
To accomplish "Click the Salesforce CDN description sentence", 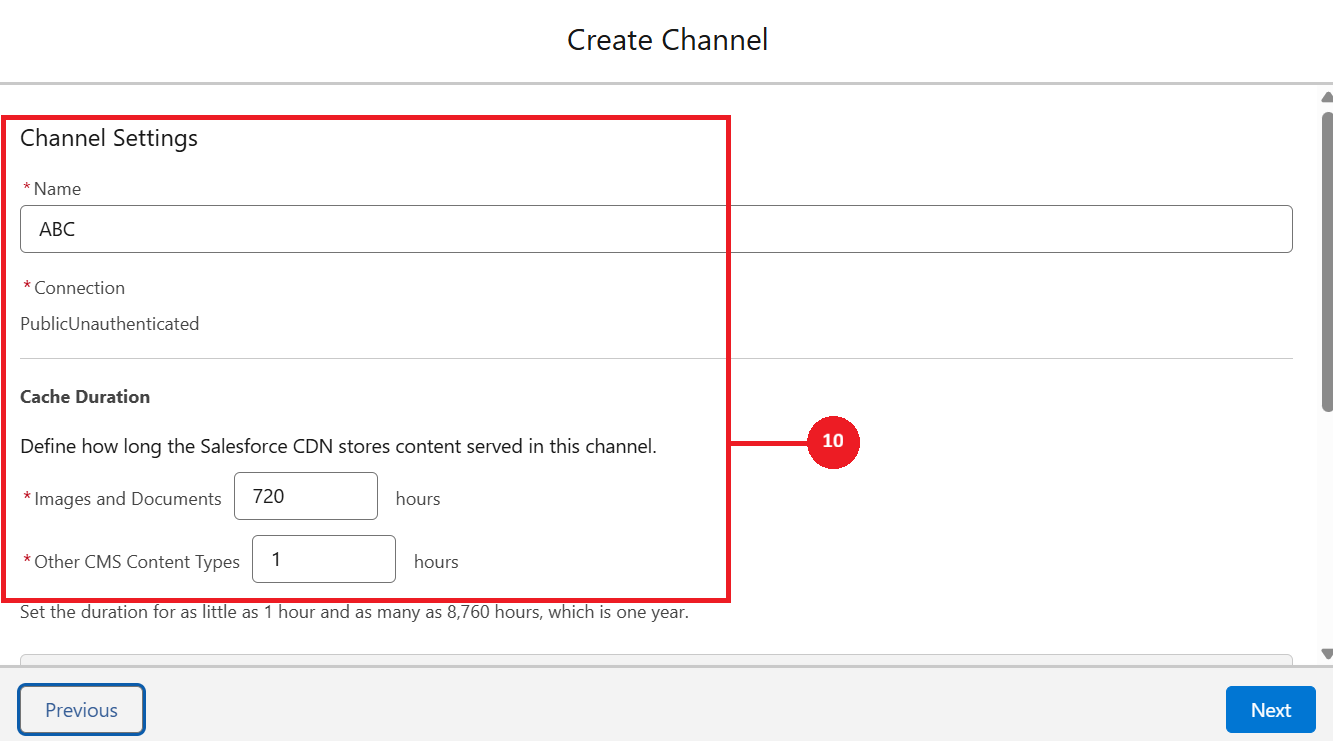I will click(x=338, y=447).
